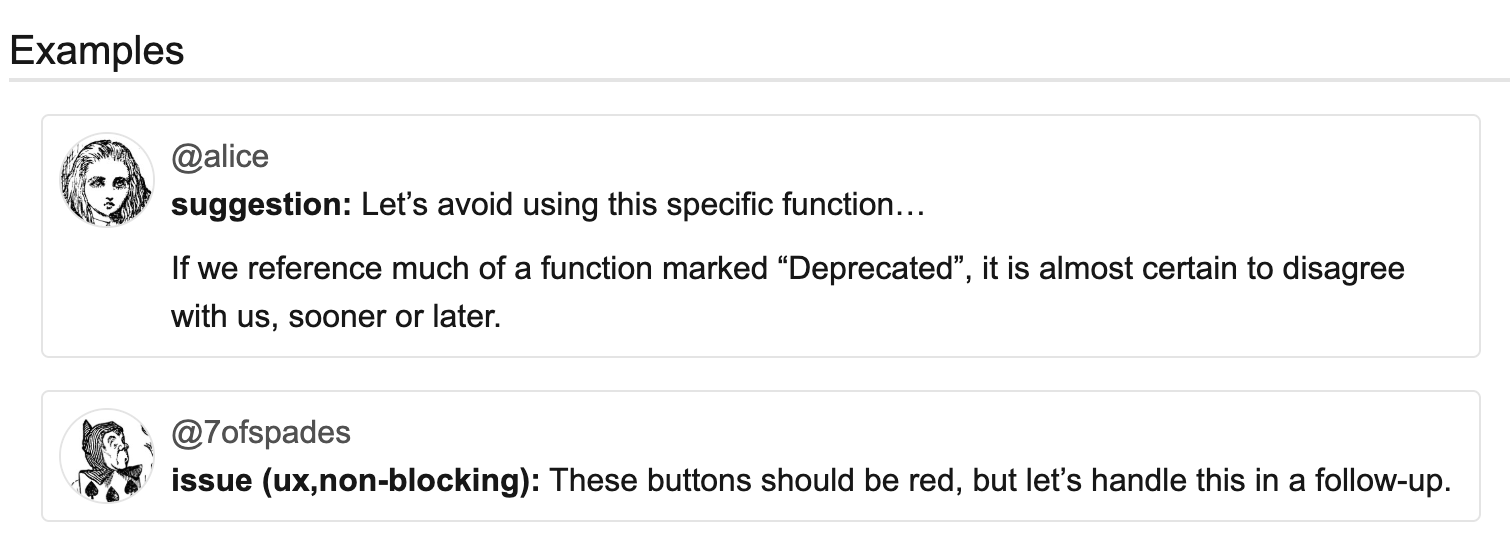The image size is (1510, 548).
Task: Click Alice's avatar image
Action: pos(107,180)
